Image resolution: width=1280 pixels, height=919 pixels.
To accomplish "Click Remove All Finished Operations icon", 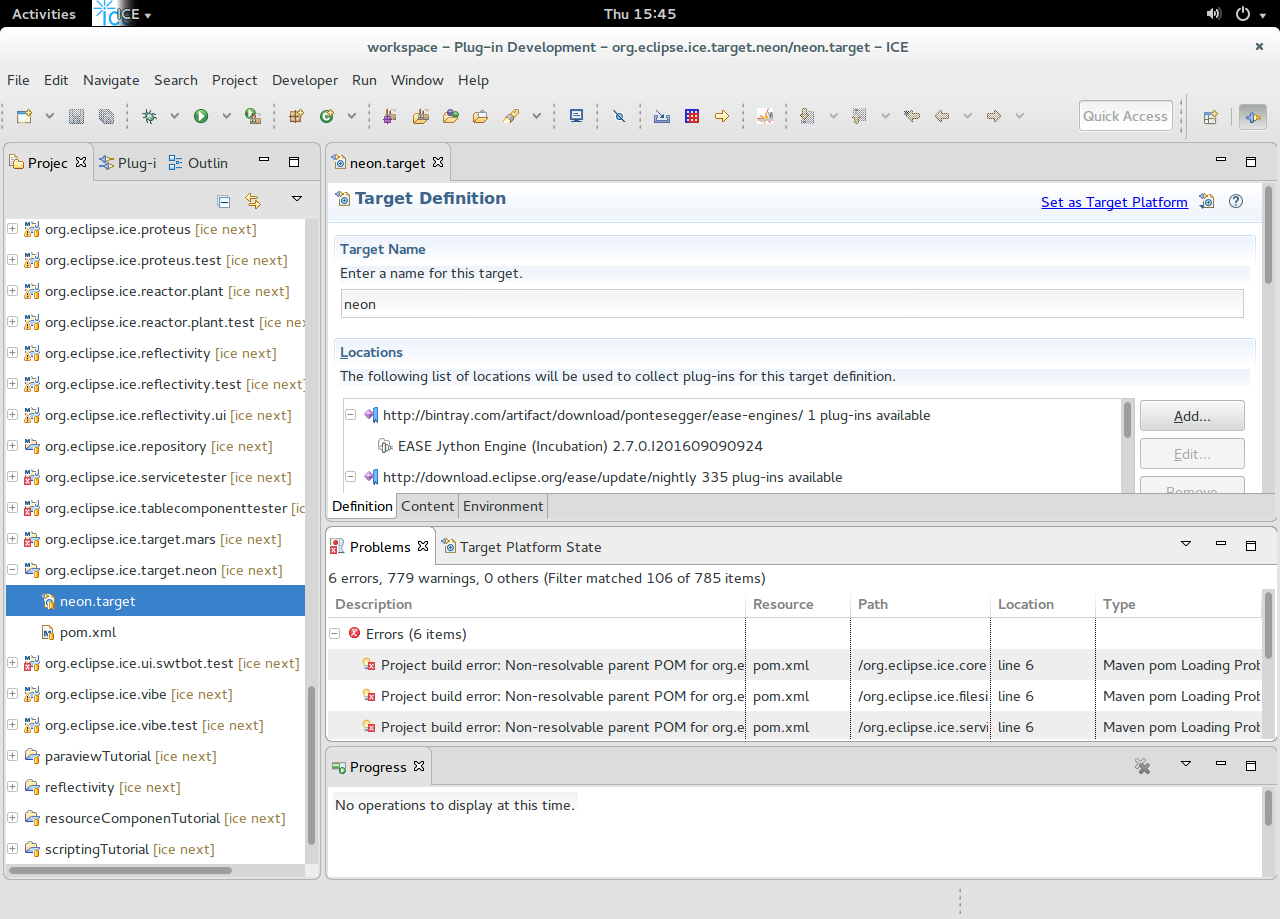I will tap(1143, 766).
